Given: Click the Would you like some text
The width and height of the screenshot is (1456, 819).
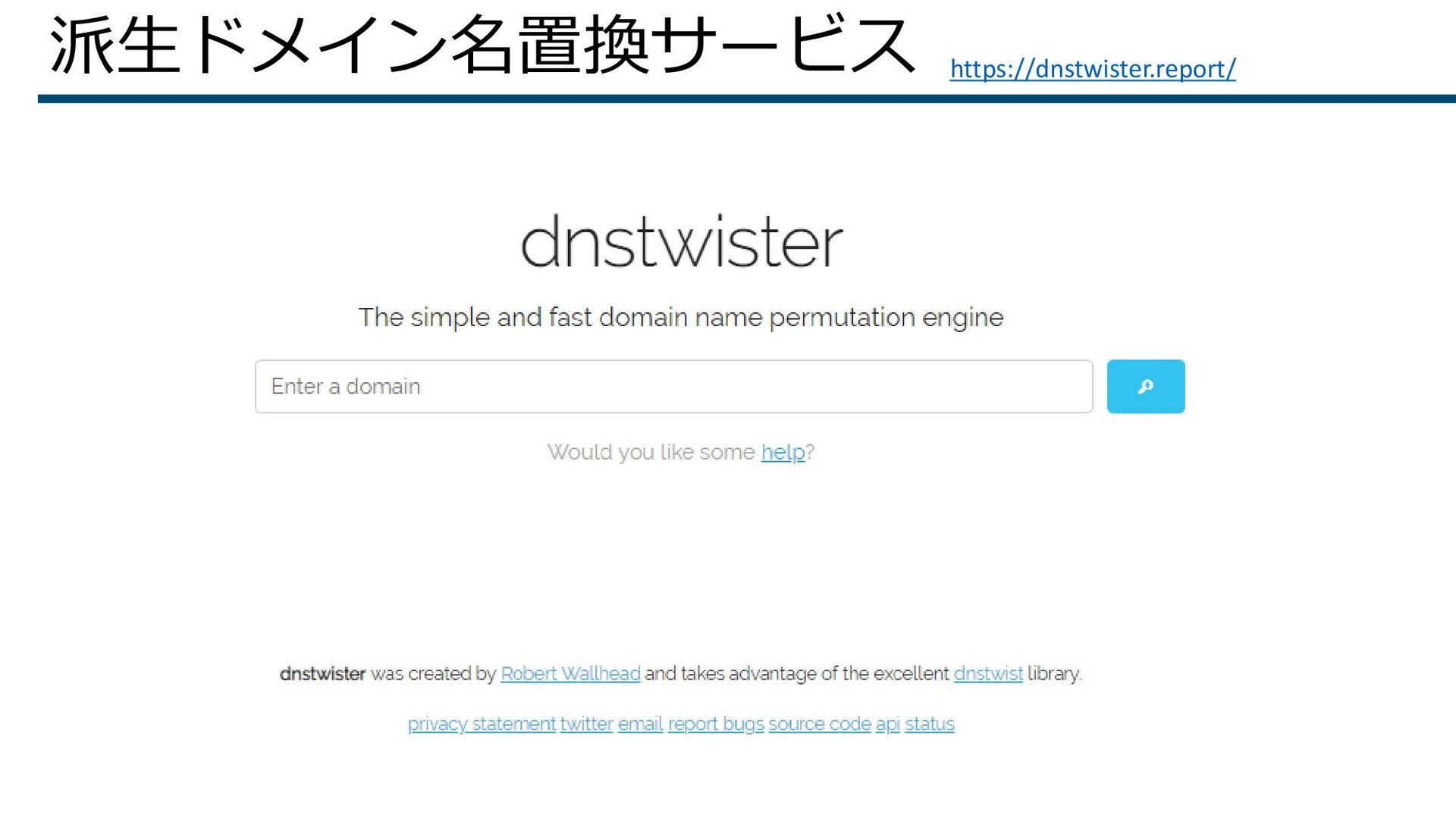Looking at the screenshot, I should tap(651, 452).
